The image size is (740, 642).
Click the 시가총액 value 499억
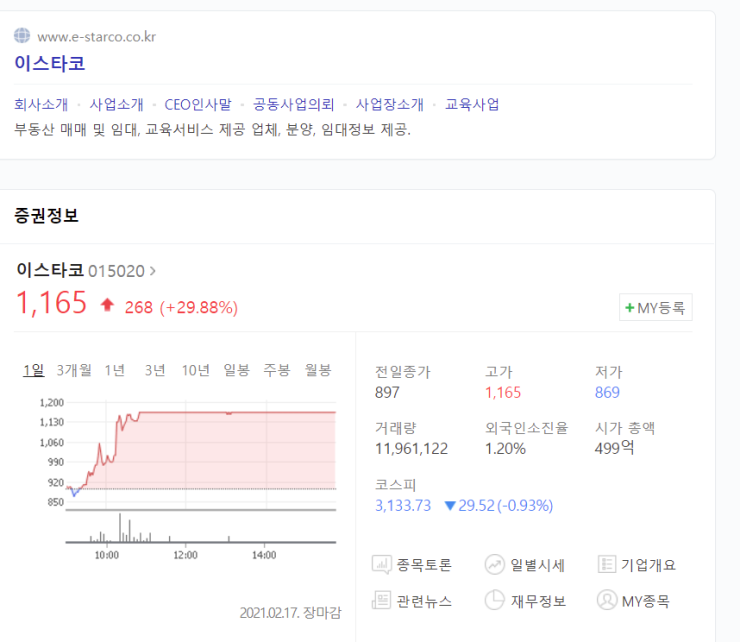coord(614,448)
